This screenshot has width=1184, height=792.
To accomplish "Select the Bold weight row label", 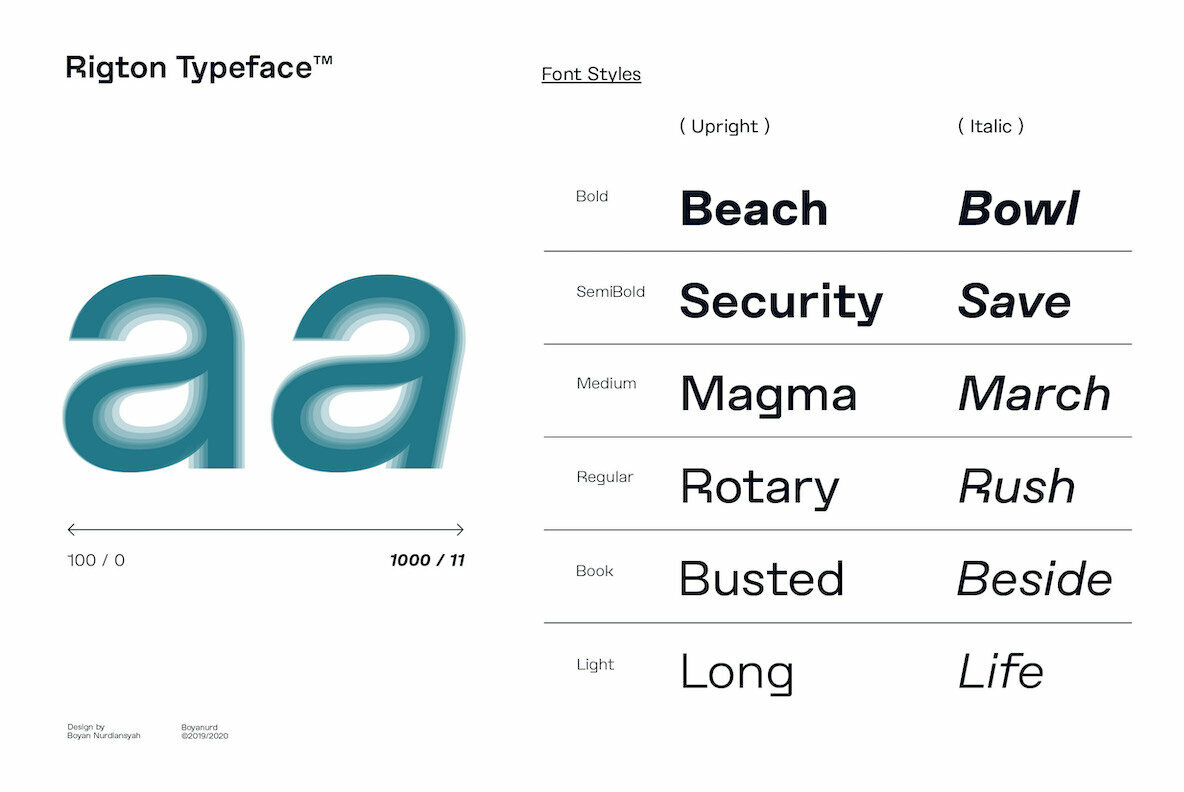I will click(592, 196).
